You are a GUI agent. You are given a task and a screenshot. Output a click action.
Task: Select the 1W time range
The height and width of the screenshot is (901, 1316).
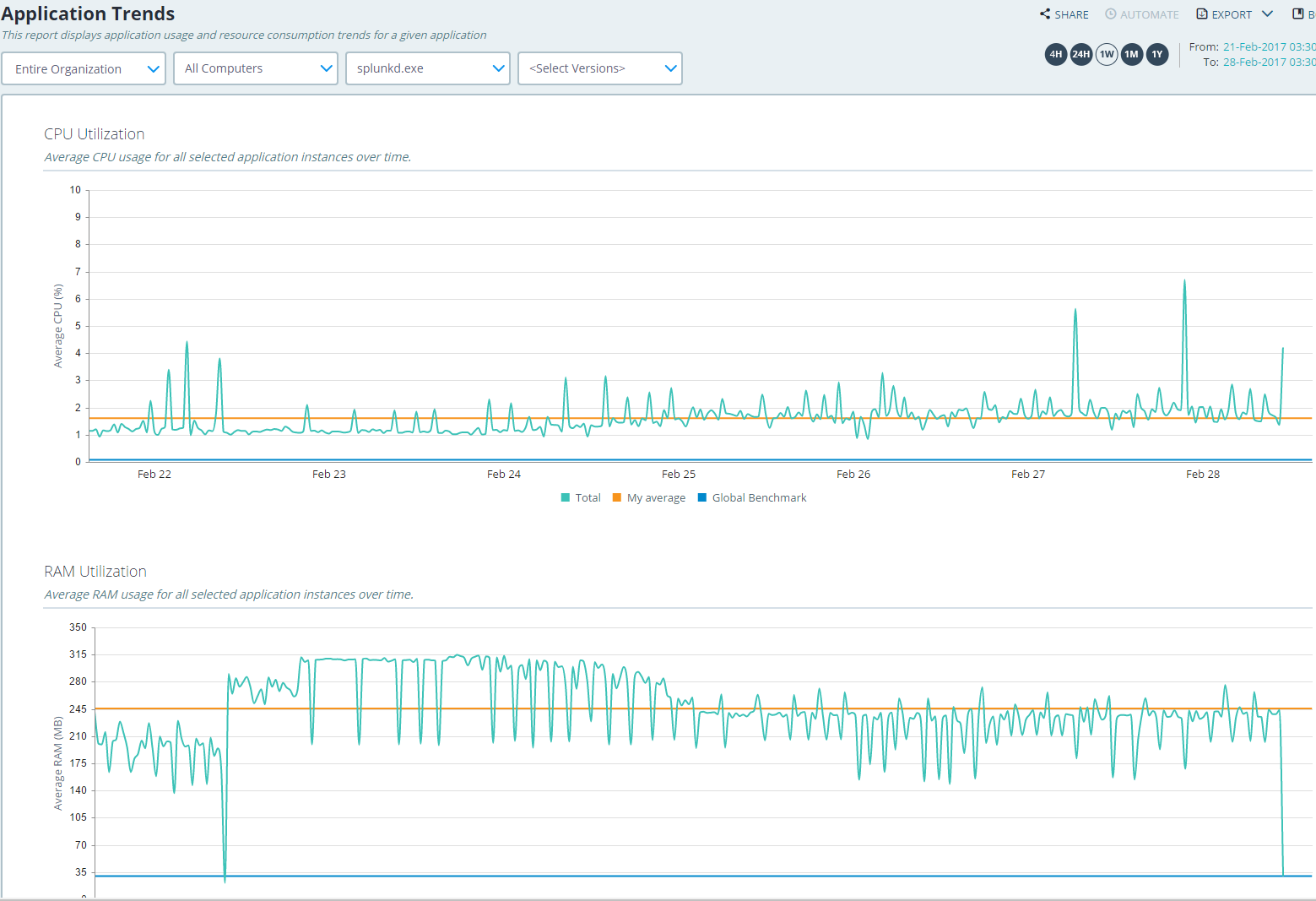coord(1107,54)
